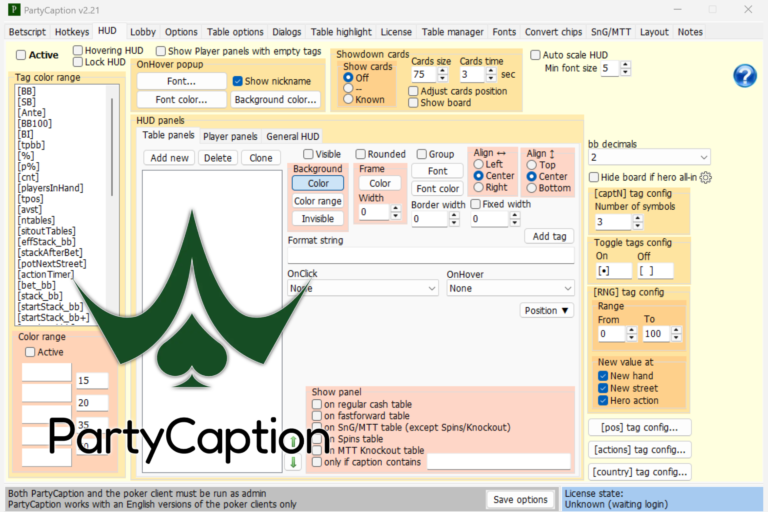Viewport: 768px width, 512px height.
Task: Click the Format string input field
Action: pyautogui.click(x=431, y=256)
